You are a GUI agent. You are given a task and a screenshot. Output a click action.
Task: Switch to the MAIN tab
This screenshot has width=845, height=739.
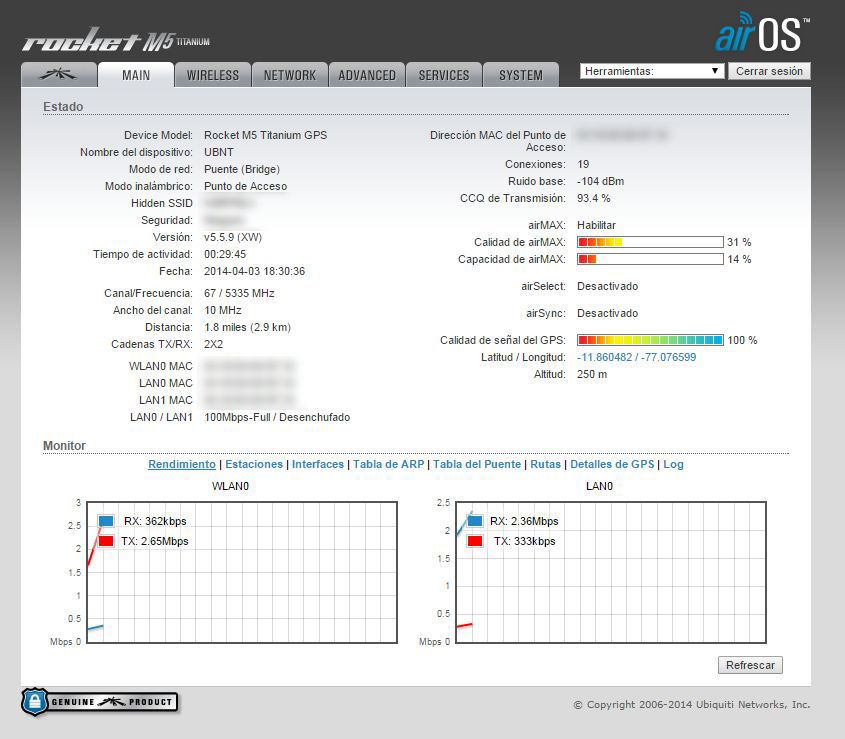(x=136, y=75)
